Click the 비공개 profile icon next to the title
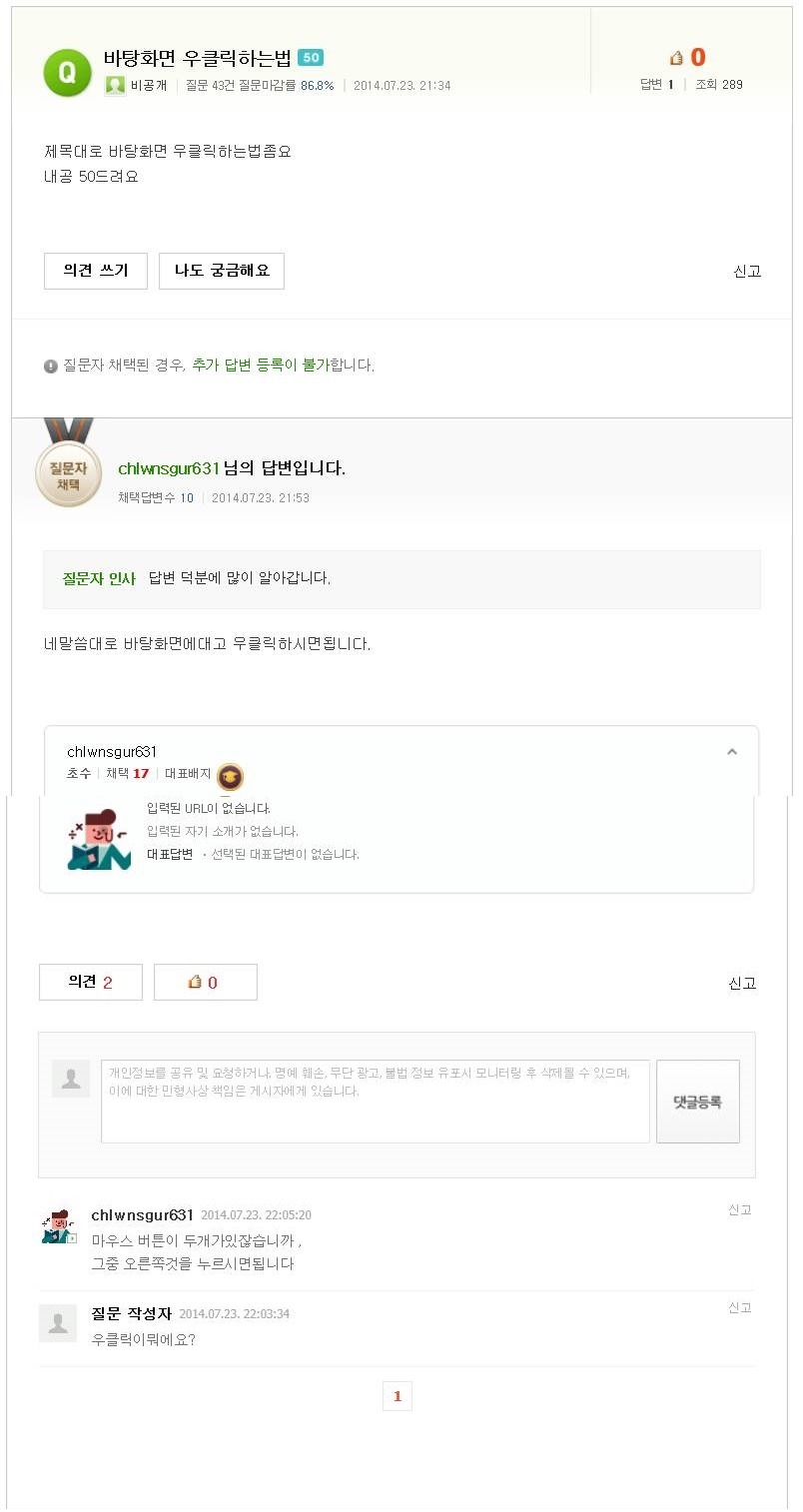The image size is (803, 1512). click(114, 85)
